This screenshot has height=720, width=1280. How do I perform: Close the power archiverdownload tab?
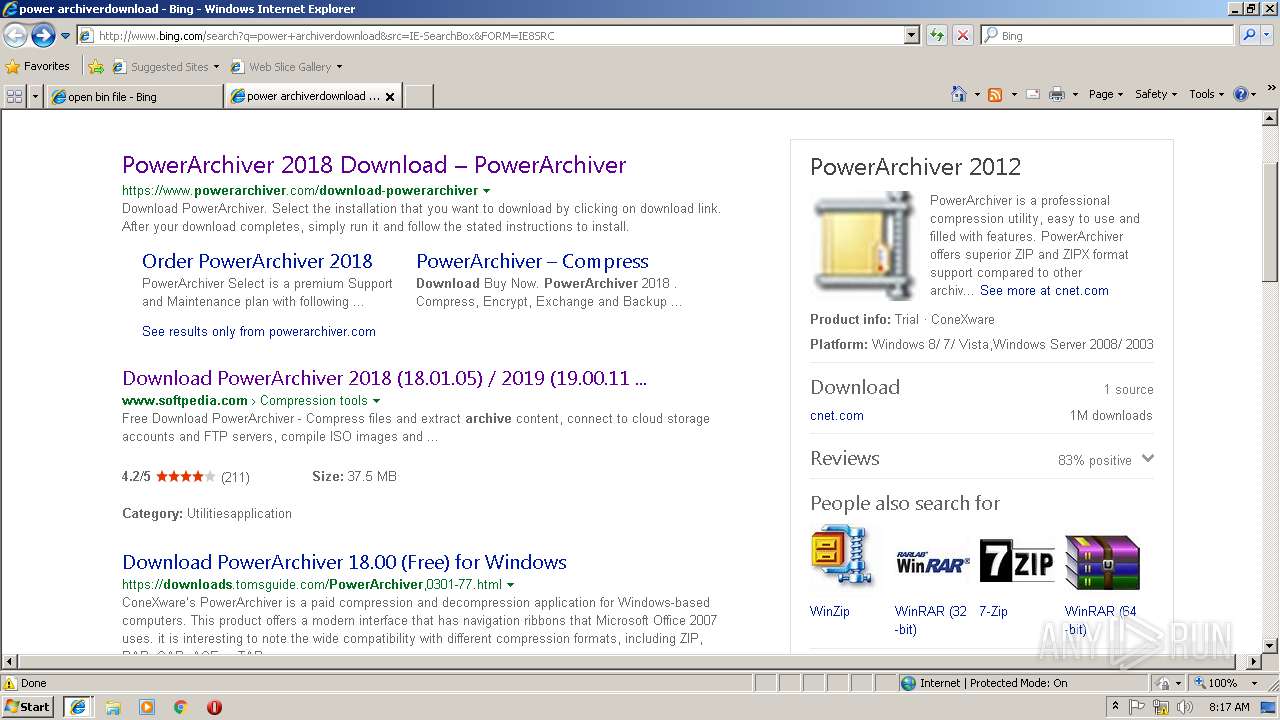[x=390, y=97]
